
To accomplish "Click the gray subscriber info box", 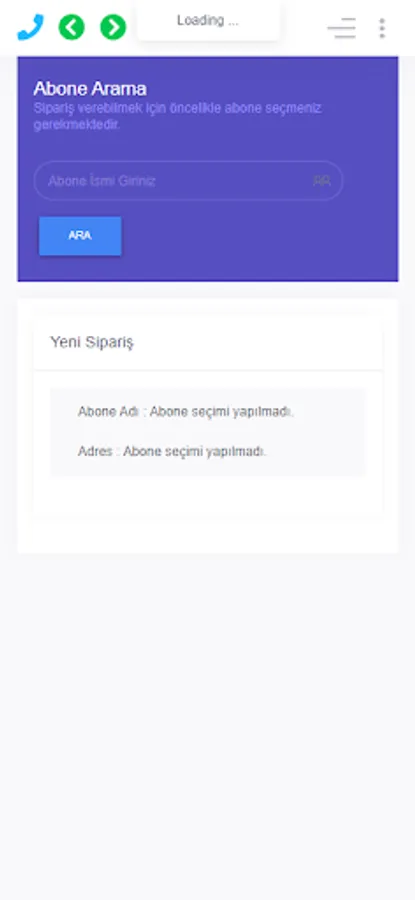I will click(208, 432).
